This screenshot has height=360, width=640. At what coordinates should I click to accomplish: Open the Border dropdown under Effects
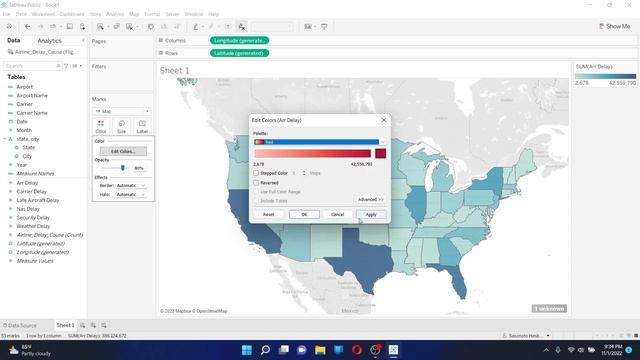131,186
